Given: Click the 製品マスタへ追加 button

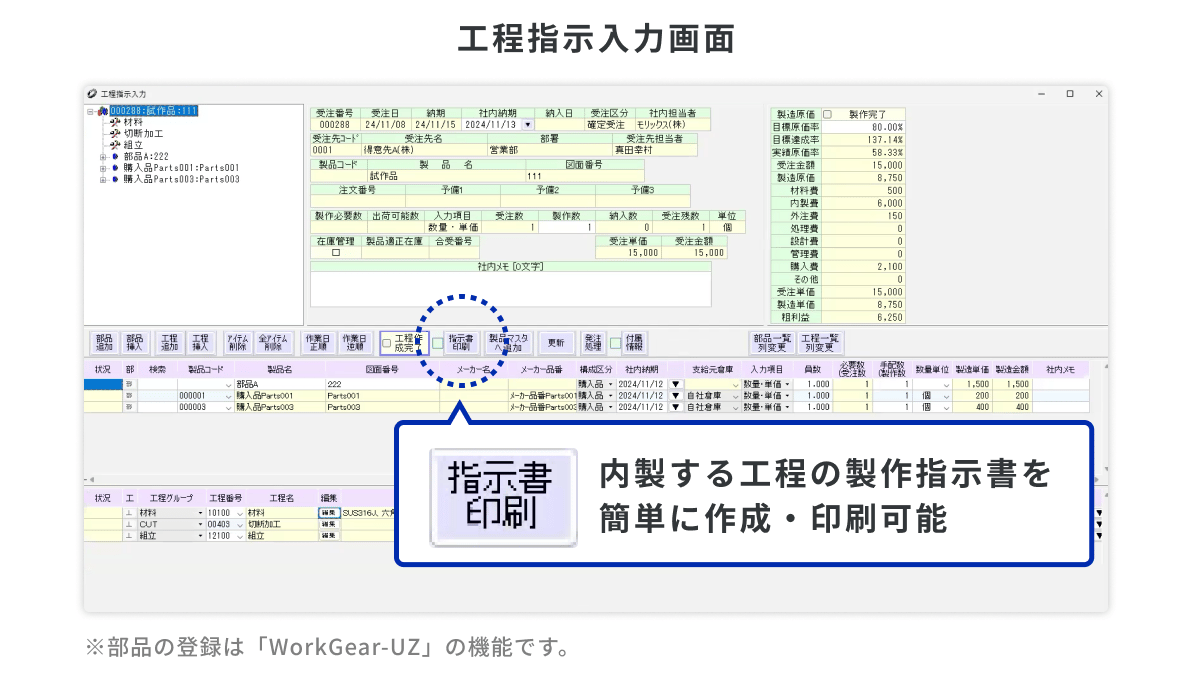Looking at the screenshot, I should click(x=508, y=343).
